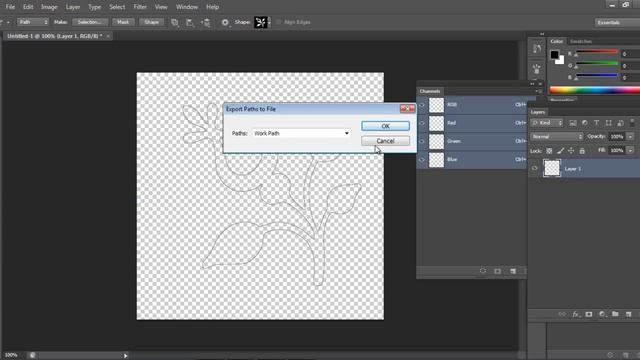Open the File menu
The image size is (640, 360).
10,7
